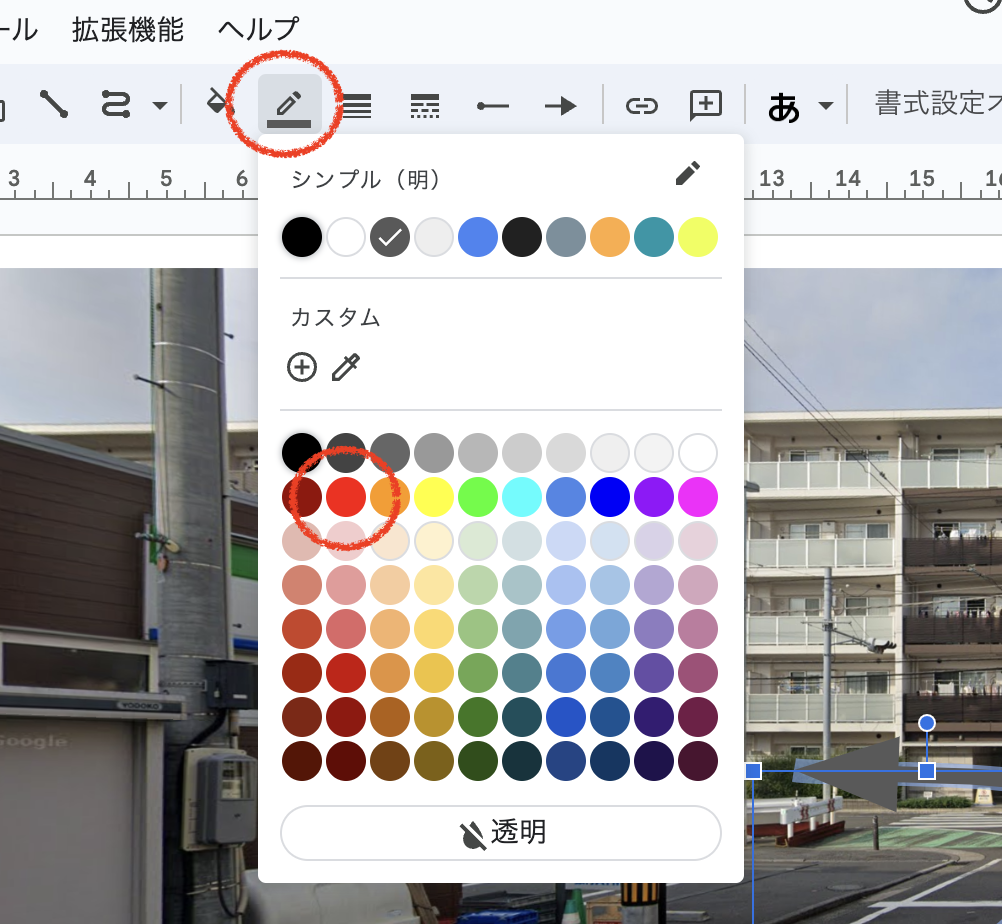Open the line start options
Image resolution: width=1002 pixels, height=924 pixels.
pyautogui.click(x=493, y=105)
